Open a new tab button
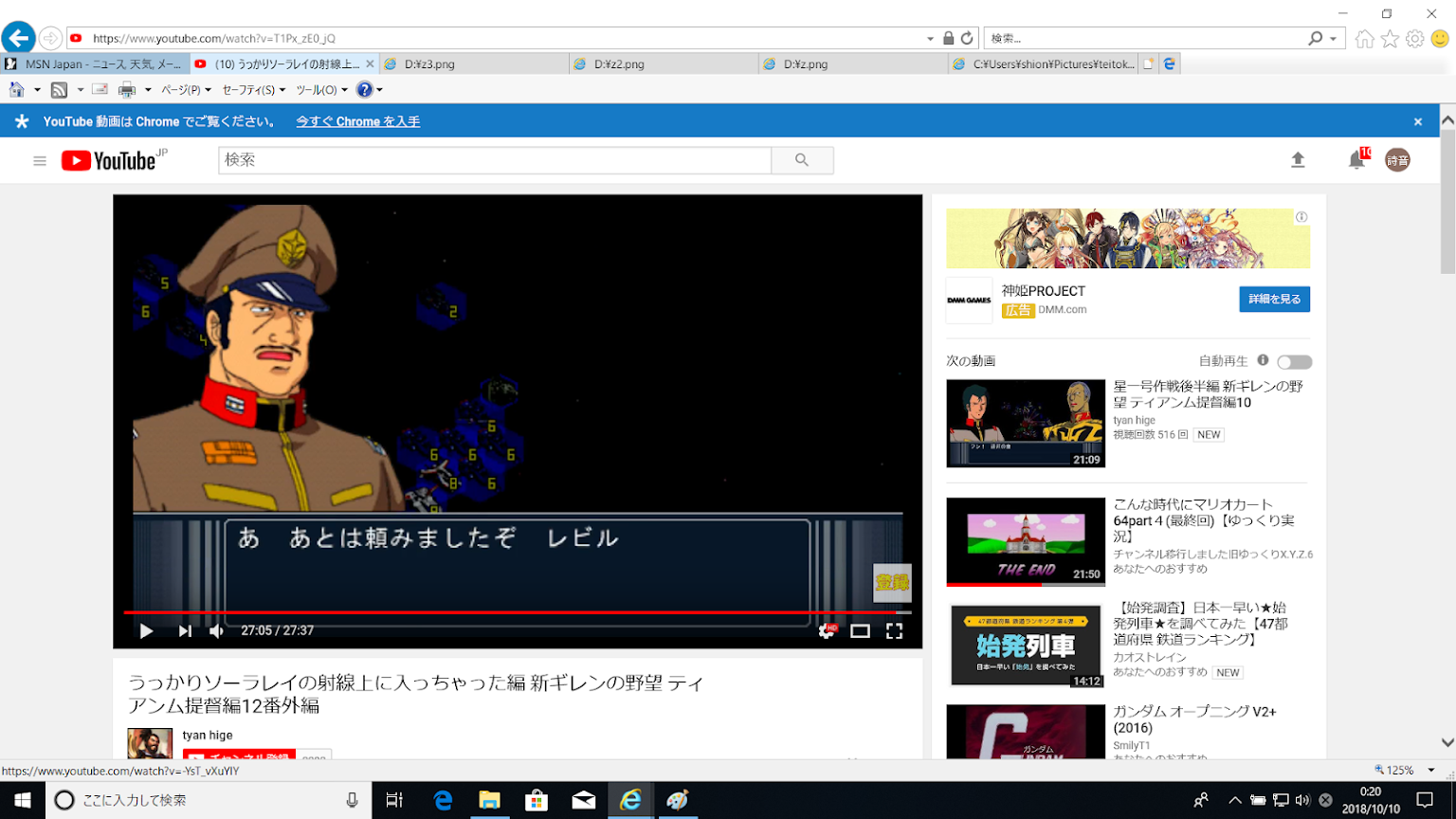Screen dimensions: 1456x819 click(1148, 64)
